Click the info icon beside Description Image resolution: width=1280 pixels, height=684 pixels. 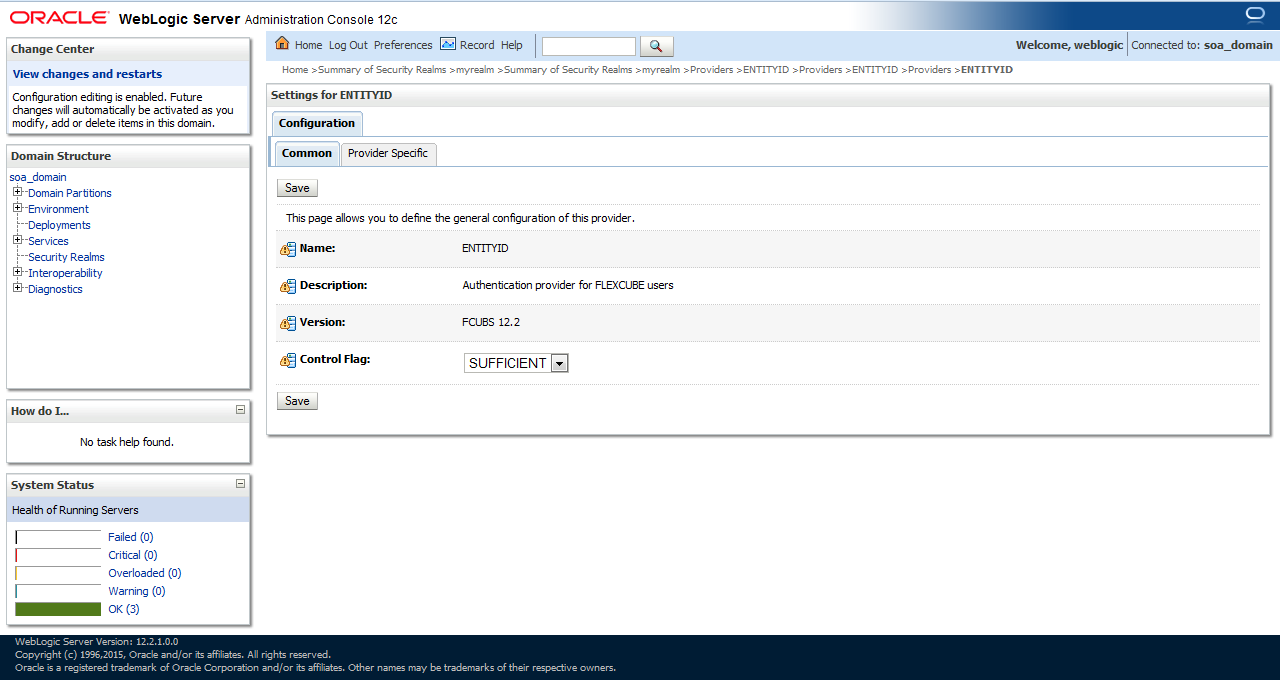coord(288,286)
